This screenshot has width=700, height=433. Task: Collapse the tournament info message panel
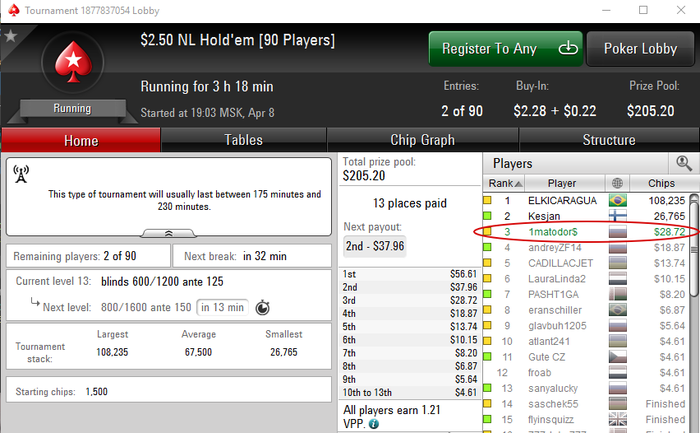(x=168, y=233)
